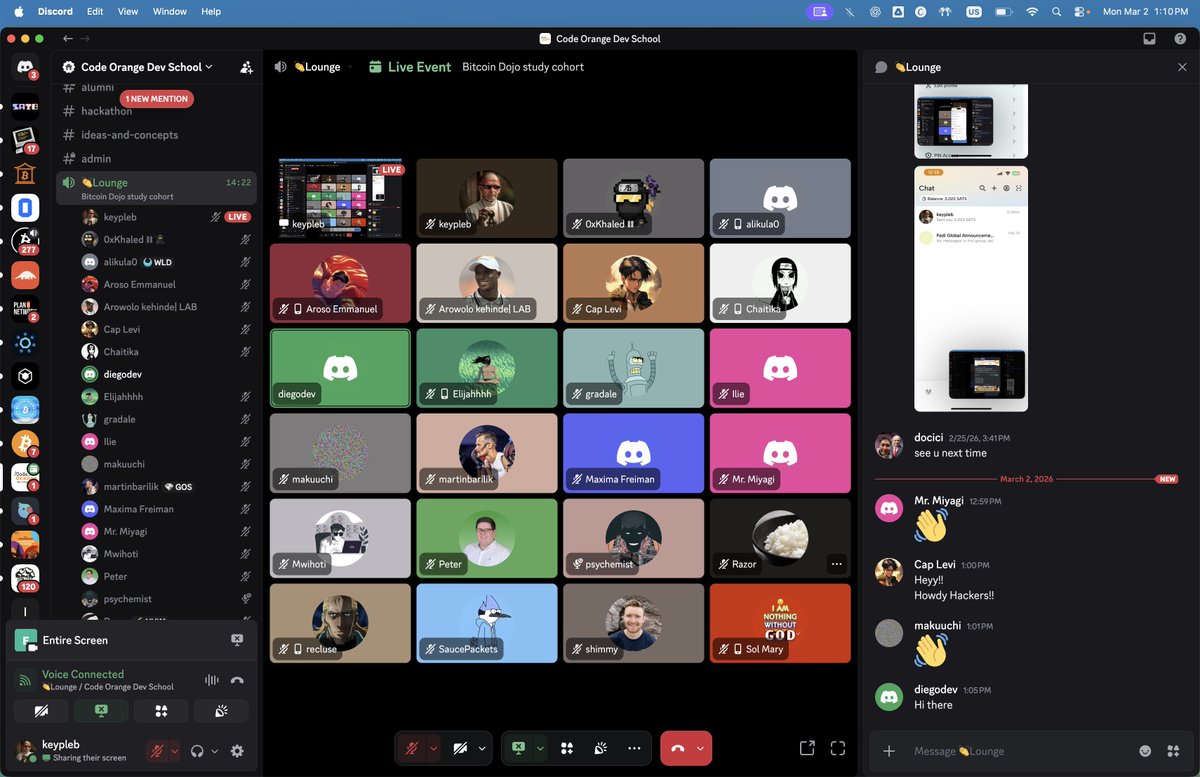Navigate back with the left arrow

tap(67, 39)
